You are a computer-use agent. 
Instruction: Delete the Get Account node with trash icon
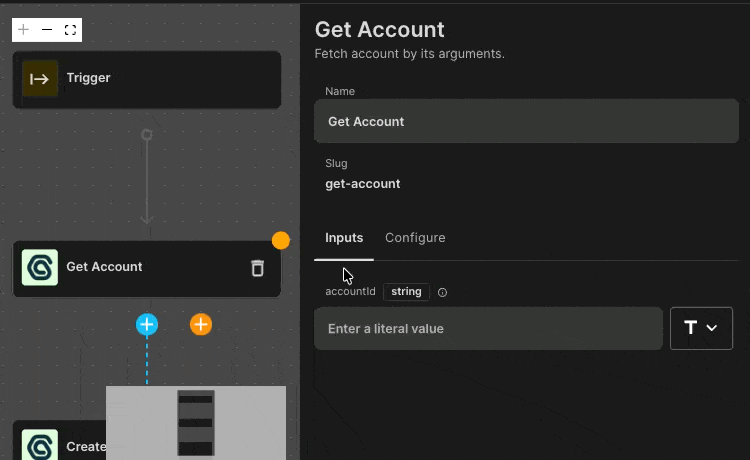[257, 268]
